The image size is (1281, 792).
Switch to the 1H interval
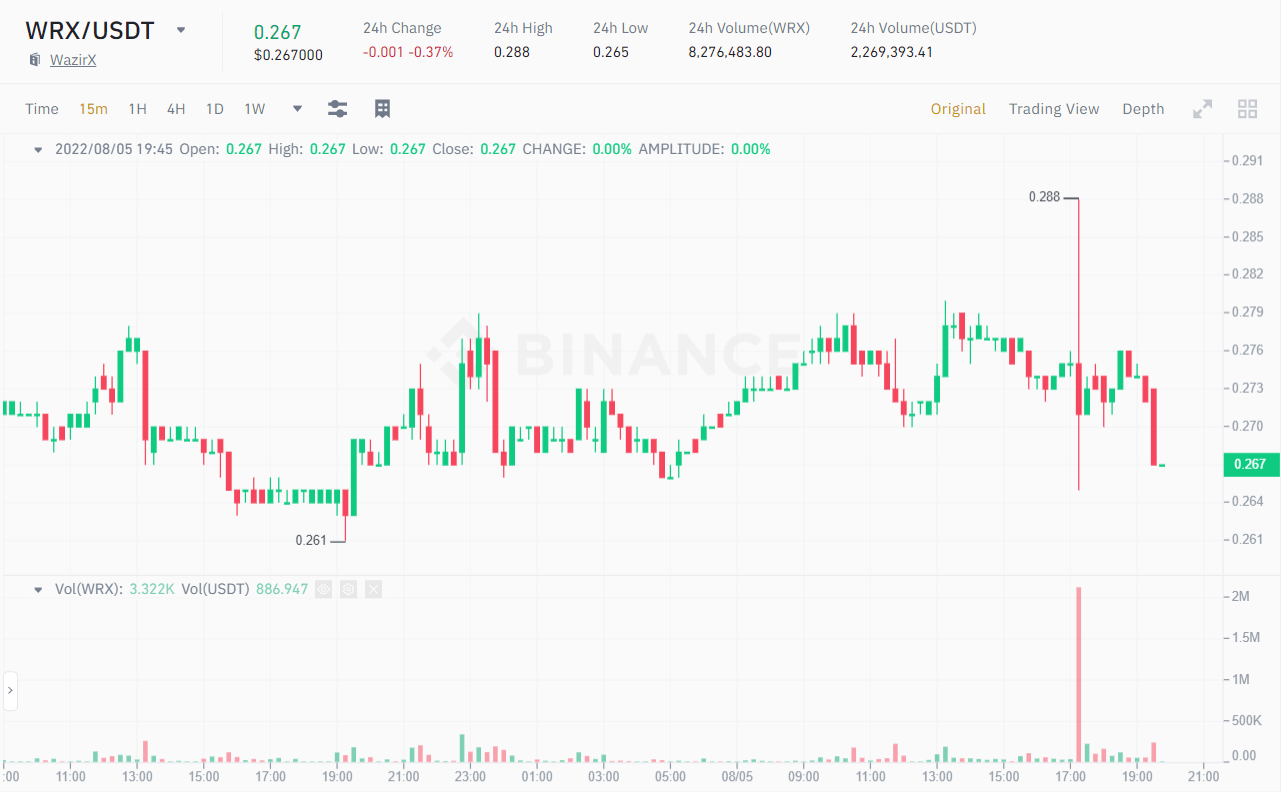137,109
